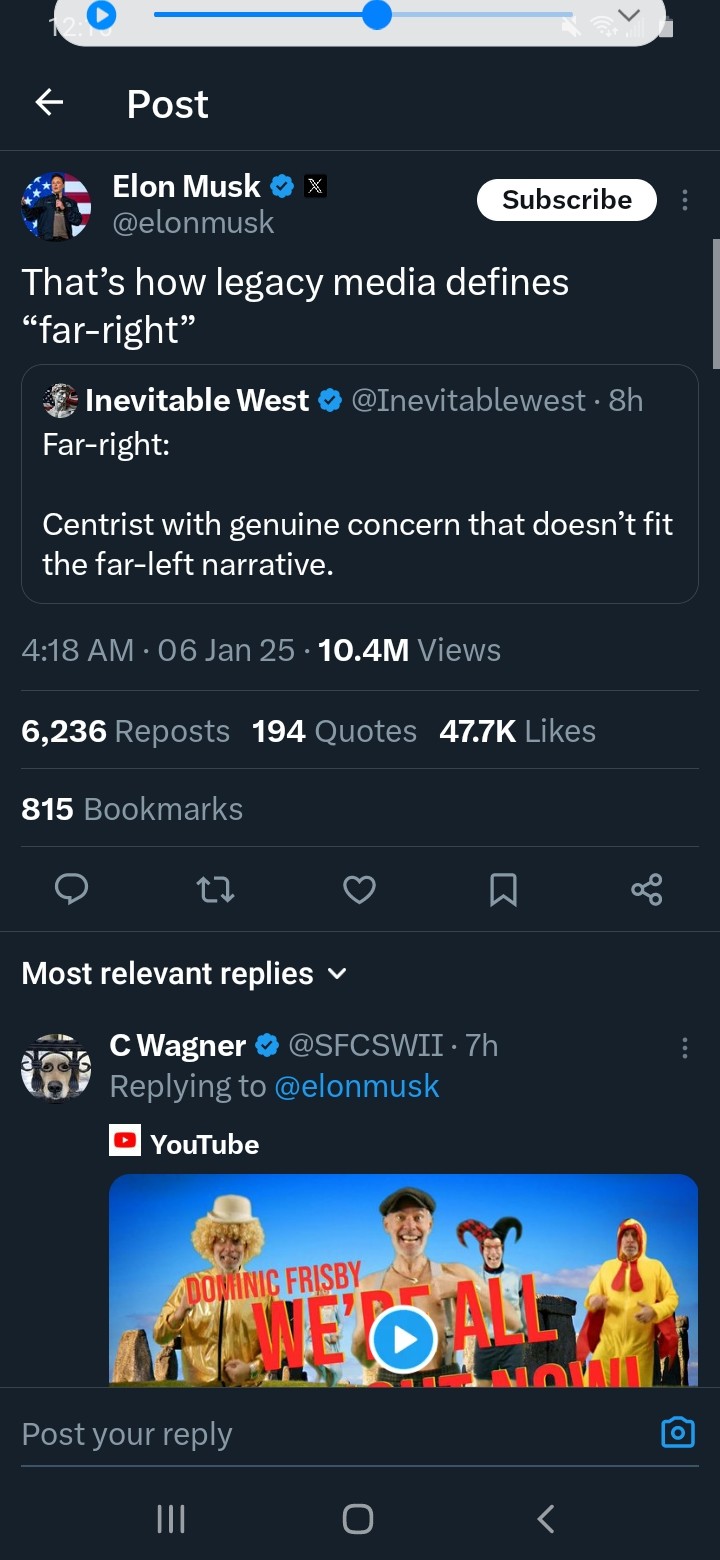This screenshot has width=720, height=1560.
Task: Tap the reply speech bubble icon
Action: tap(71, 889)
